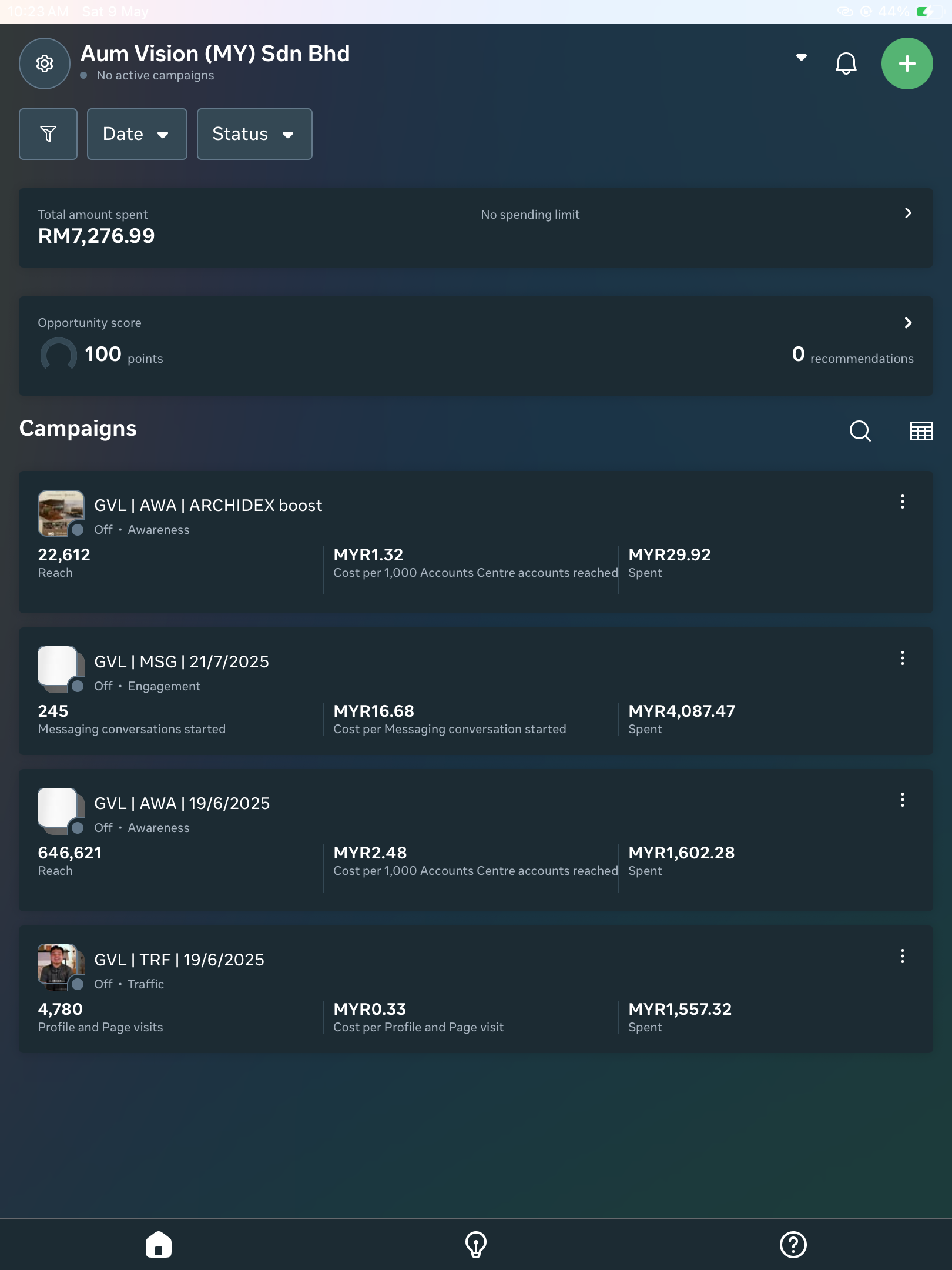Image resolution: width=952 pixels, height=1270 pixels.
Task: Open the filter funnel icon
Action: pyautogui.click(x=48, y=134)
